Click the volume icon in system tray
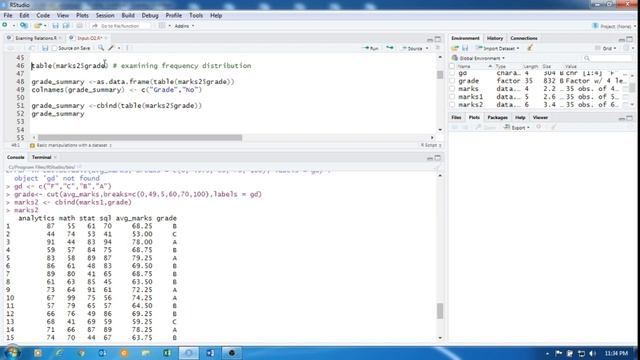This screenshot has width=640, height=360. click(593, 353)
